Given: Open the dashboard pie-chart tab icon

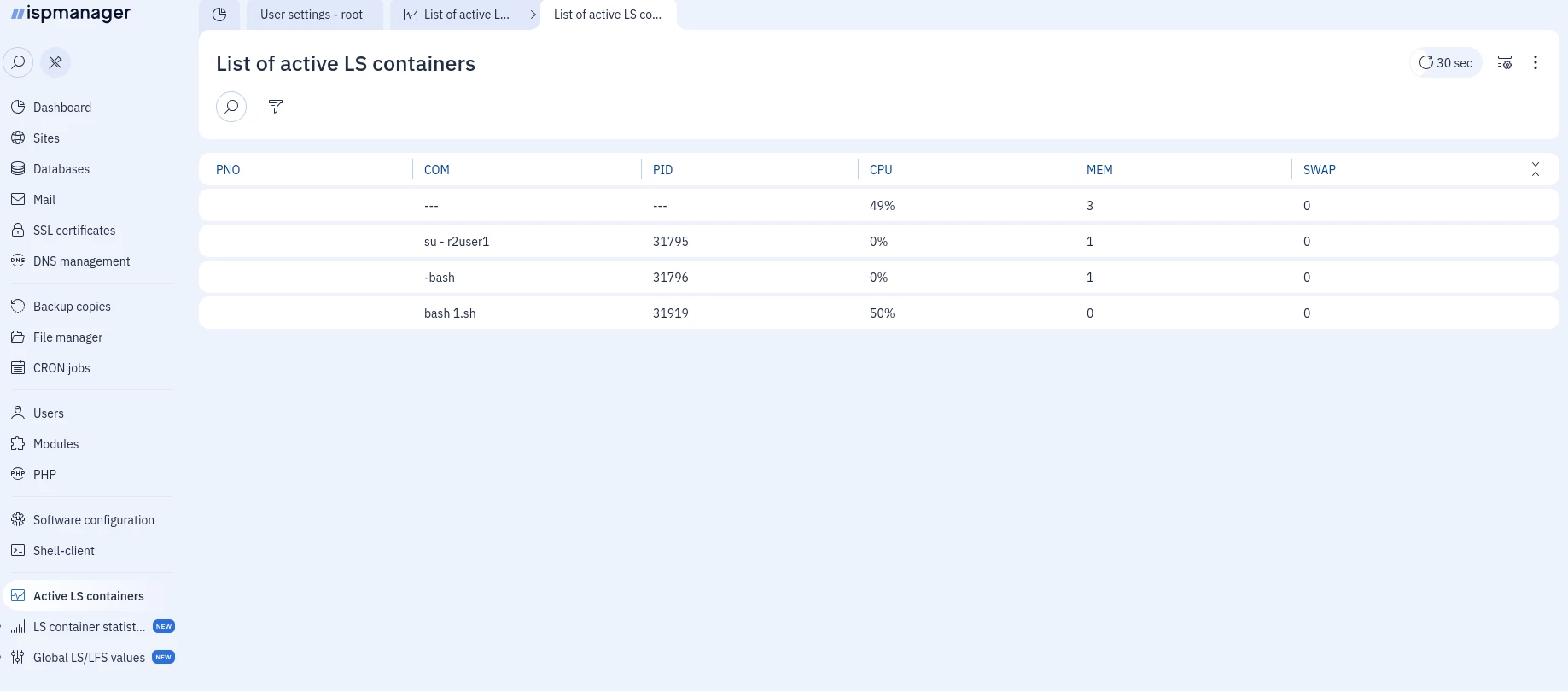Looking at the screenshot, I should click(219, 15).
